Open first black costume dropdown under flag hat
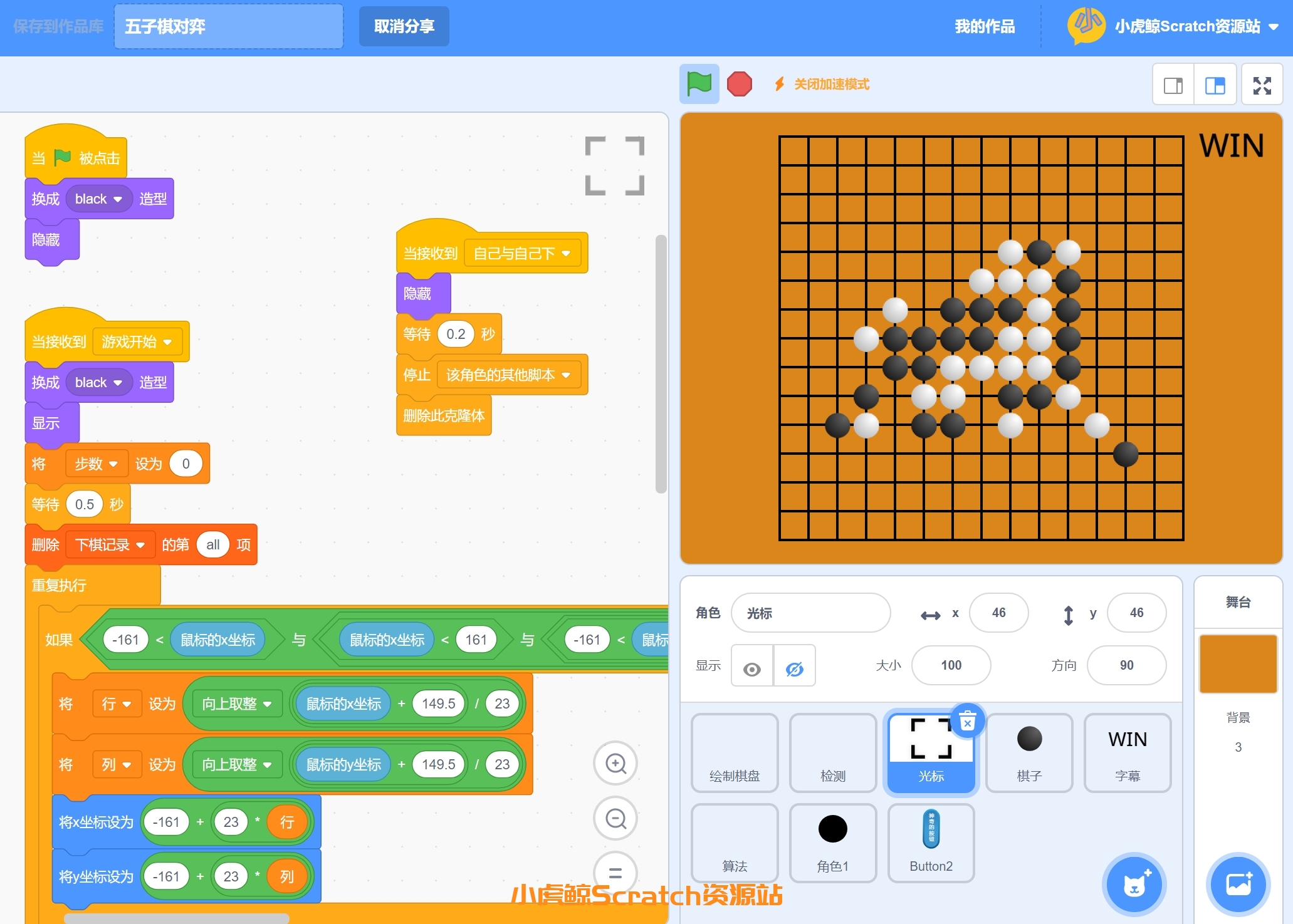 (99, 199)
